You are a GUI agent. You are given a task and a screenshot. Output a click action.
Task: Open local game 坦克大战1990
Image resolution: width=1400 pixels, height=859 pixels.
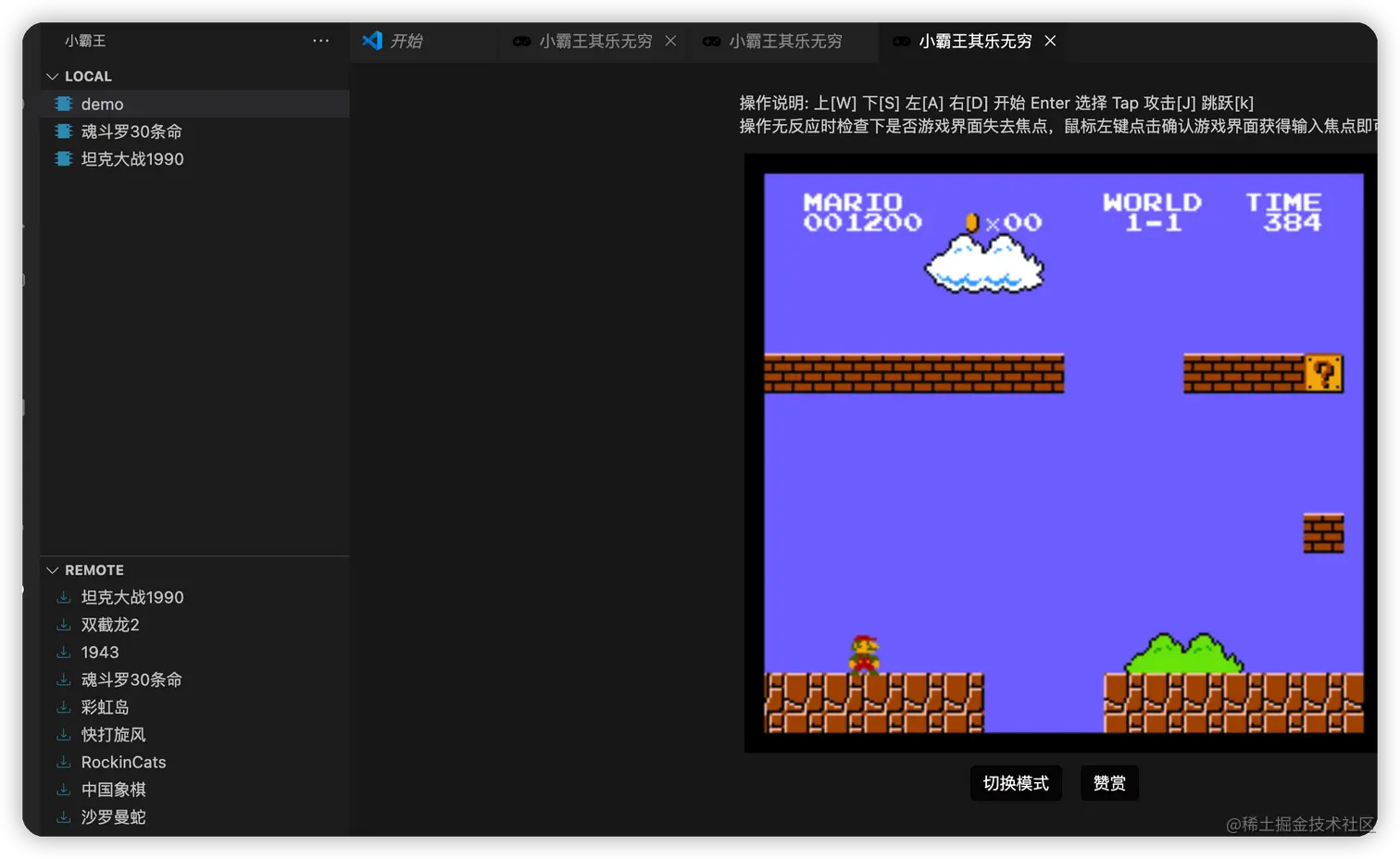[x=195, y=159]
